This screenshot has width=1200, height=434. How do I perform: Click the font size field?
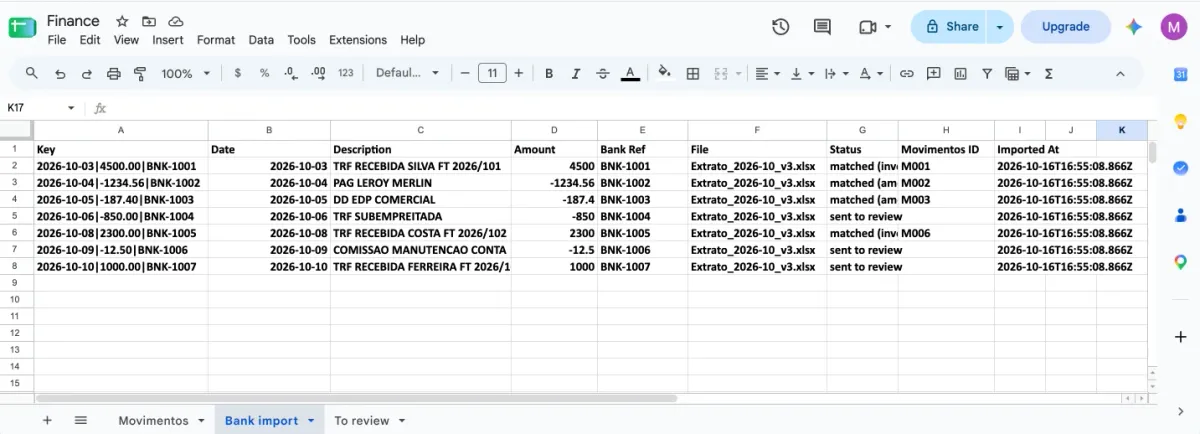(492, 73)
